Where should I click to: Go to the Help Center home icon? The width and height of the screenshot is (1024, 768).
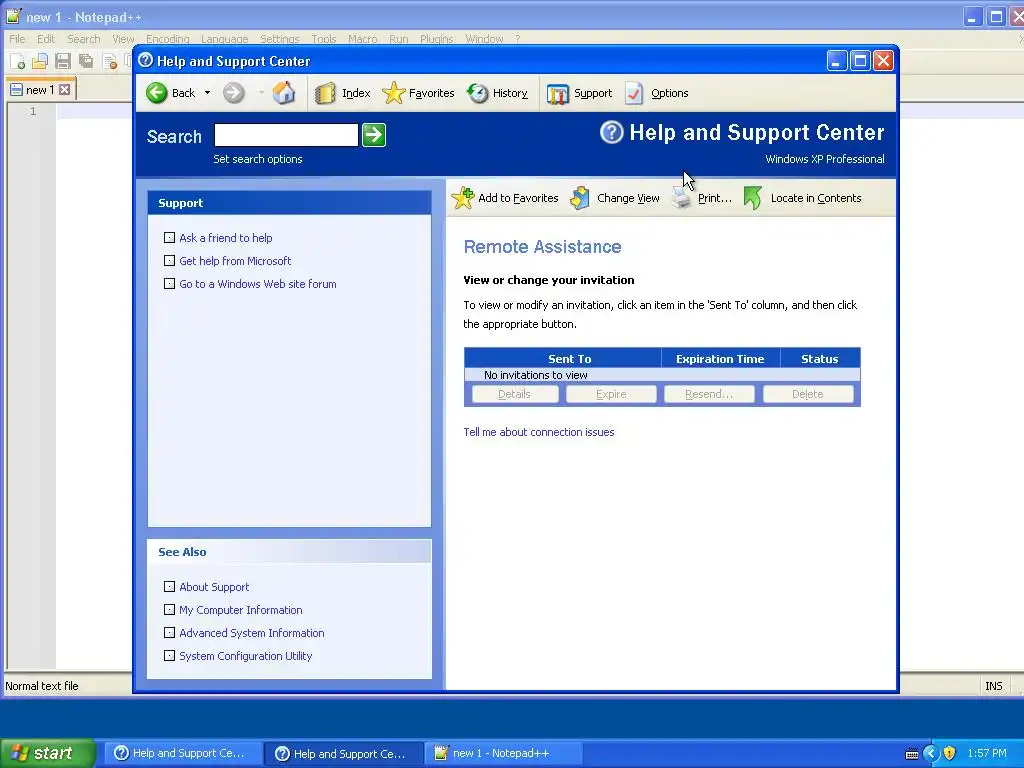(283, 93)
